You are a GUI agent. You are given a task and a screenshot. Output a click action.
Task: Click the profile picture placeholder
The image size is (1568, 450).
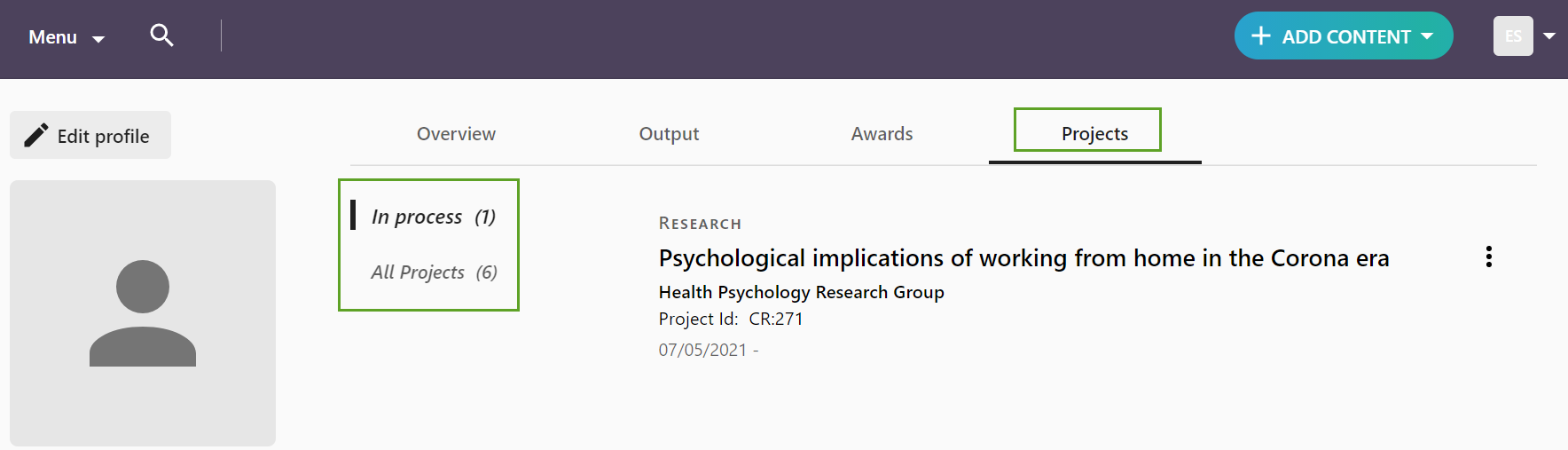click(143, 312)
